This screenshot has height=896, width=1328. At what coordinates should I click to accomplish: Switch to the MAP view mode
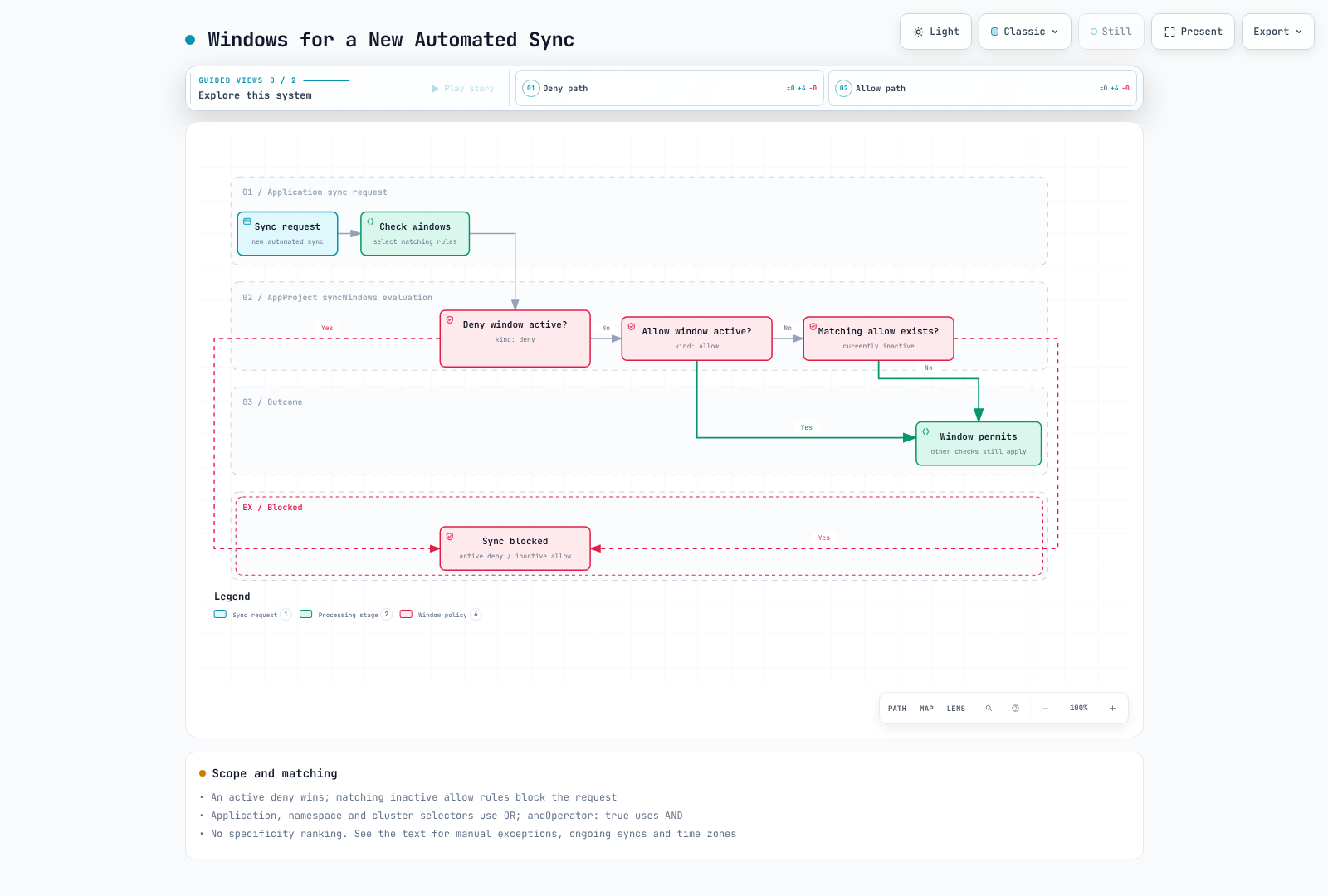(x=927, y=709)
